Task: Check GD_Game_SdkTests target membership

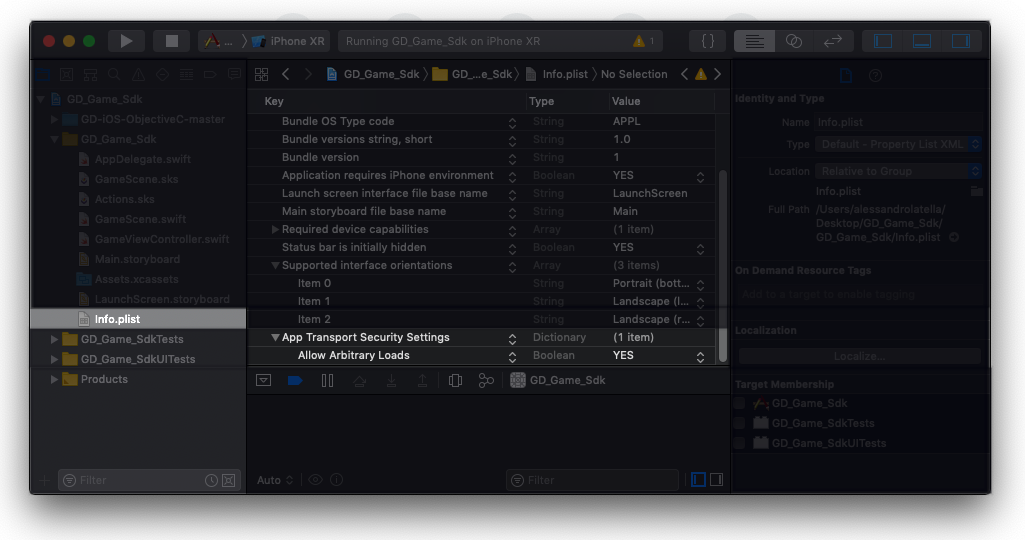Action: (x=739, y=423)
